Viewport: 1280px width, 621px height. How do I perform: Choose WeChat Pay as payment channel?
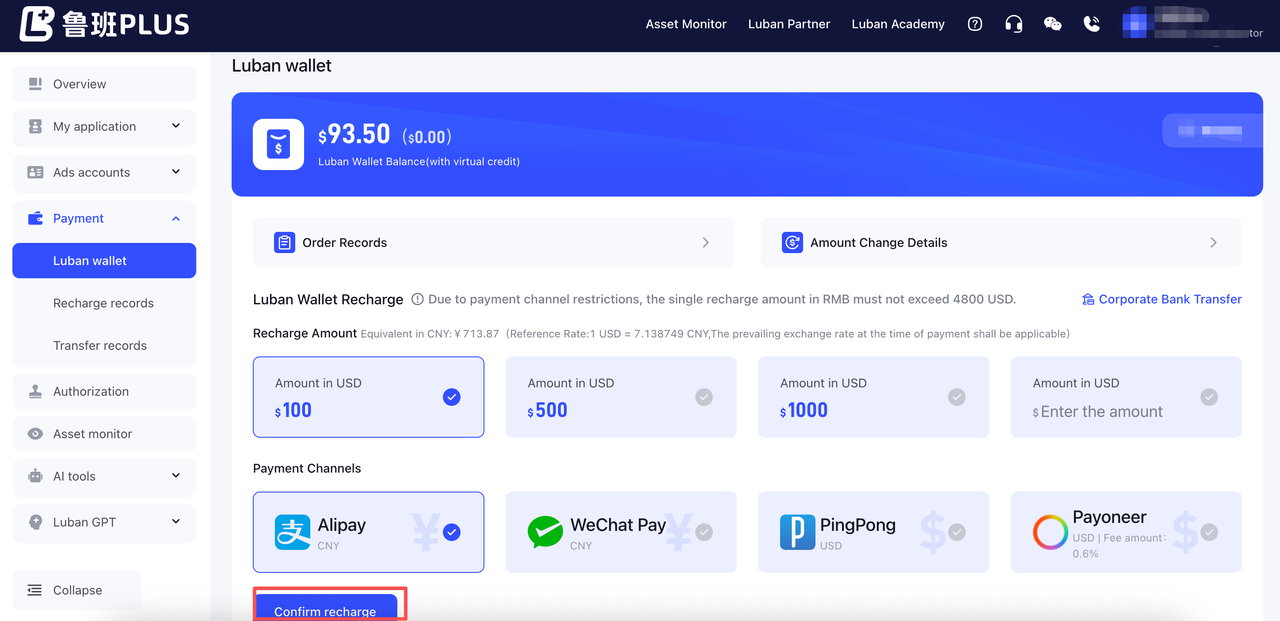(621, 532)
